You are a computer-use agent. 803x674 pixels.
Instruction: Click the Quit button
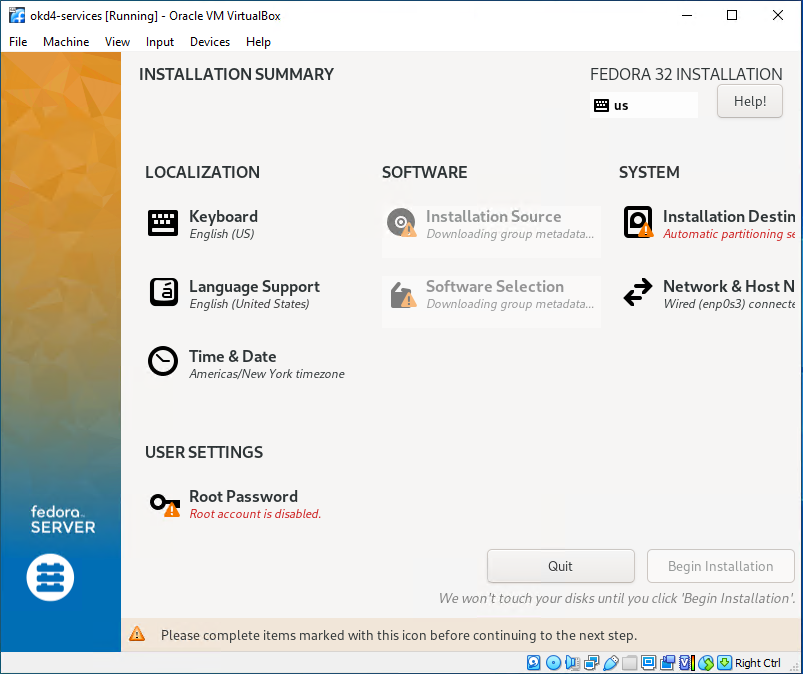point(560,566)
